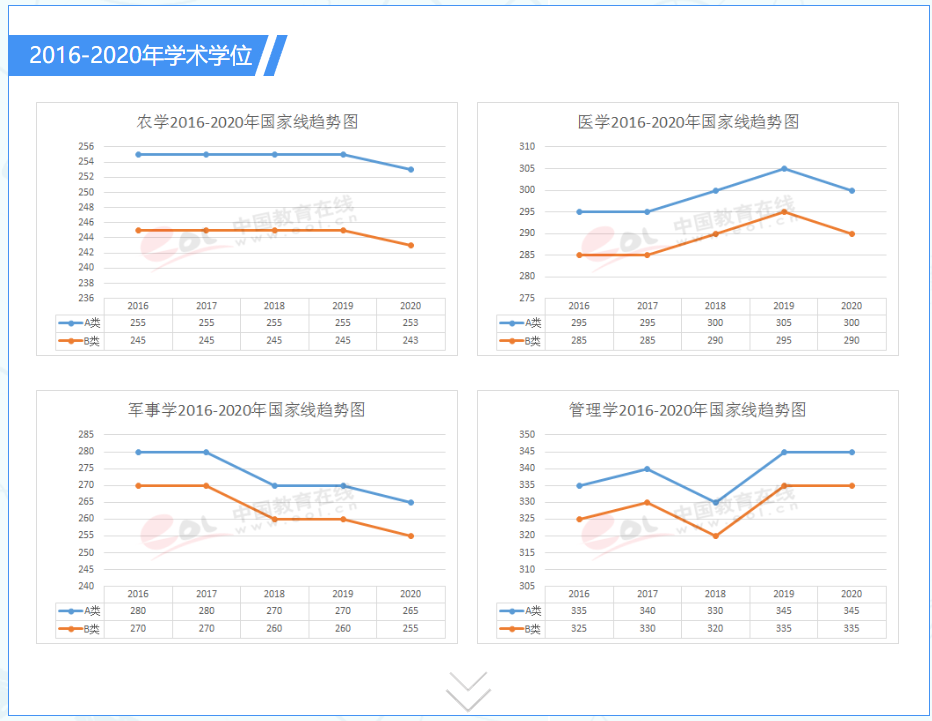Image resolution: width=932 pixels, height=721 pixels.
Task: Click the 医学2016-2020年国家线趋势图 chart title
Action: [x=688, y=122]
